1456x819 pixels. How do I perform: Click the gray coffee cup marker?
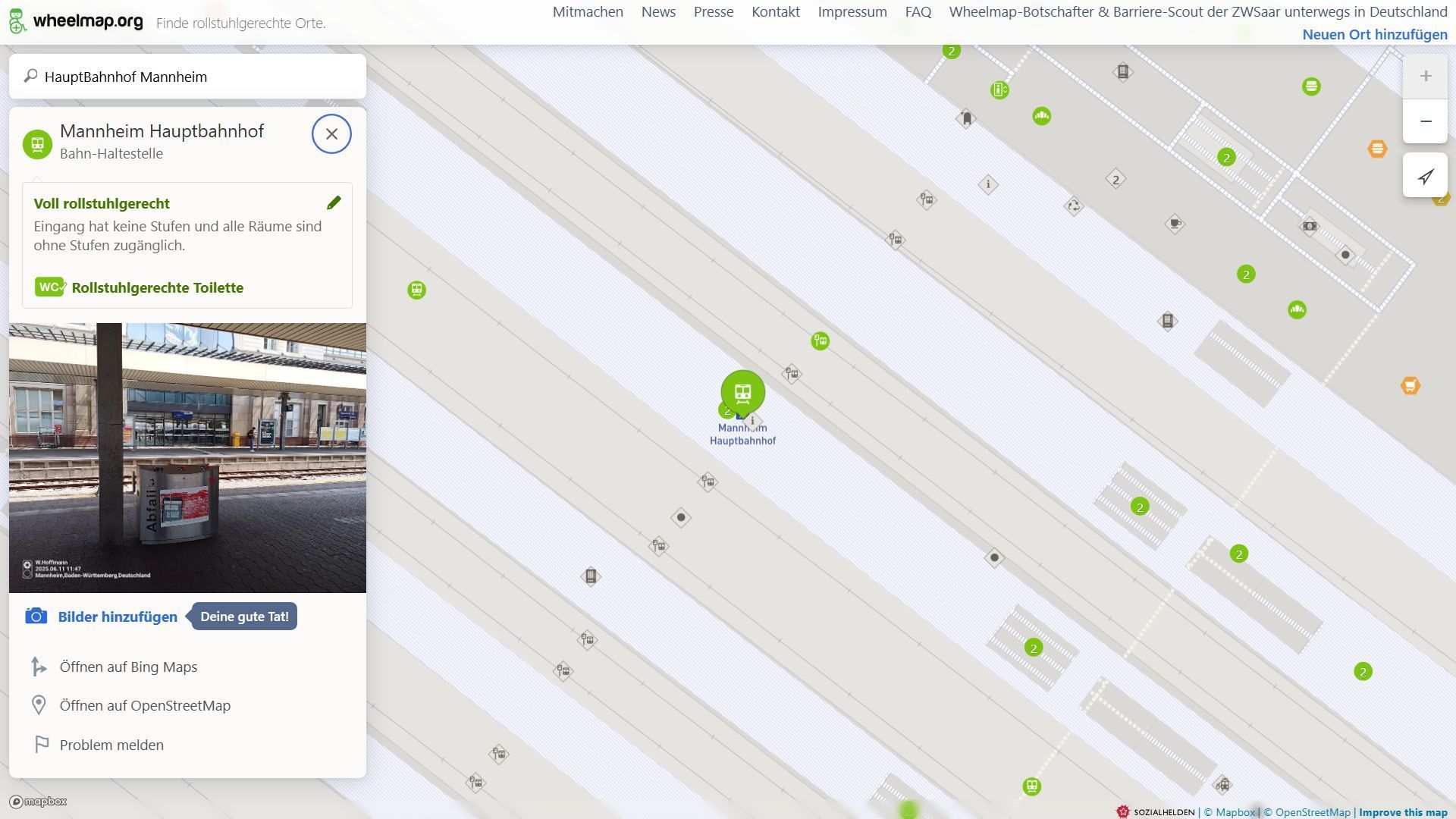(1175, 224)
